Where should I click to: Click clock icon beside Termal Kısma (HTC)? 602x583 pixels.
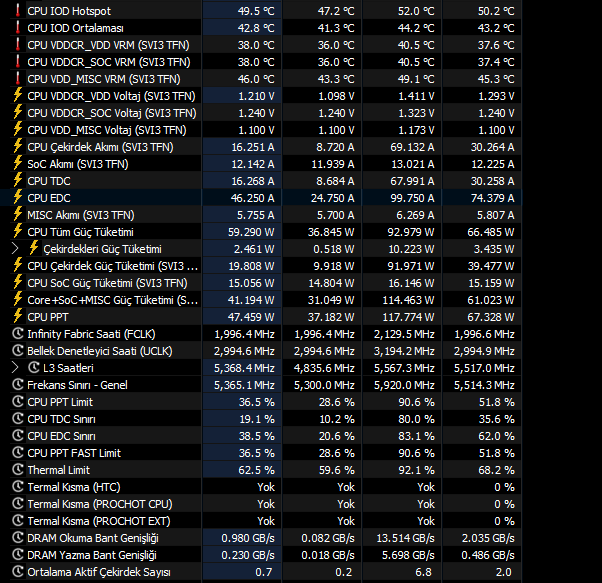(x=18, y=487)
